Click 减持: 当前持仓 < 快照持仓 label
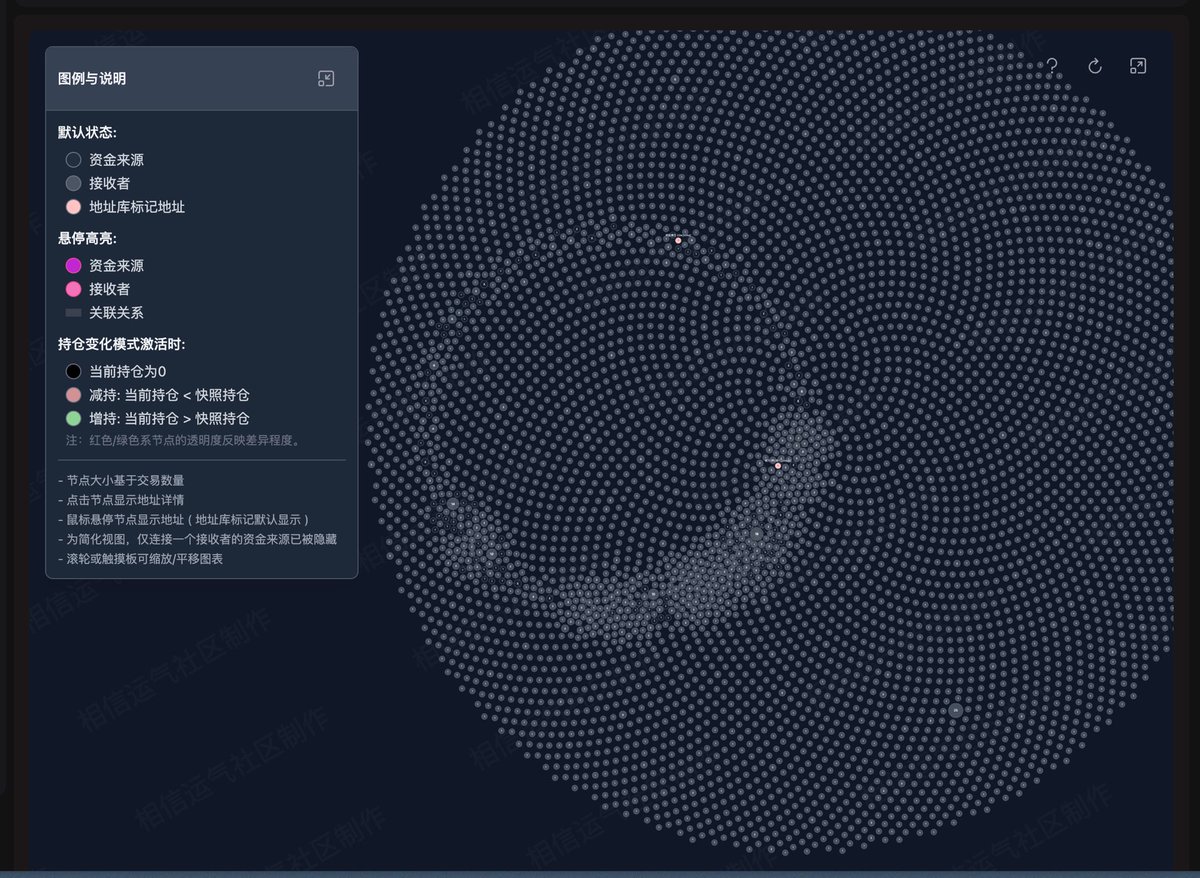The height and width of the screenshot is (878, 1200). pos(169,395)
